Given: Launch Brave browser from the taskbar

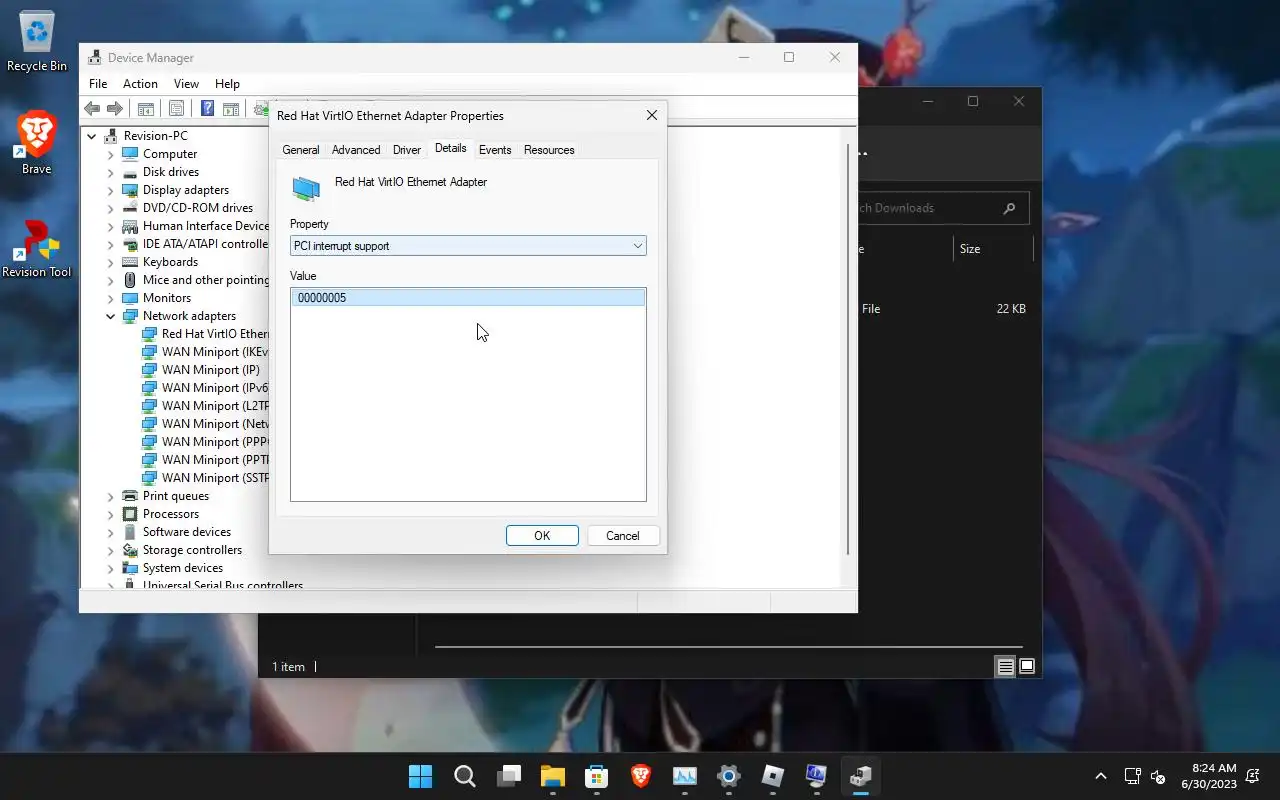Looking at the screenshot, I should click(641, 776).
